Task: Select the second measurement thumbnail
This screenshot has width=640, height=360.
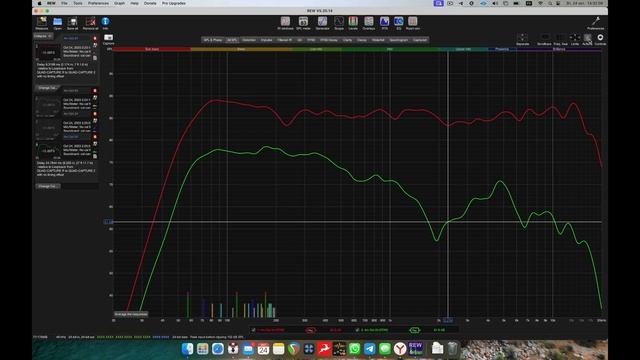Action: click(48, 106)
